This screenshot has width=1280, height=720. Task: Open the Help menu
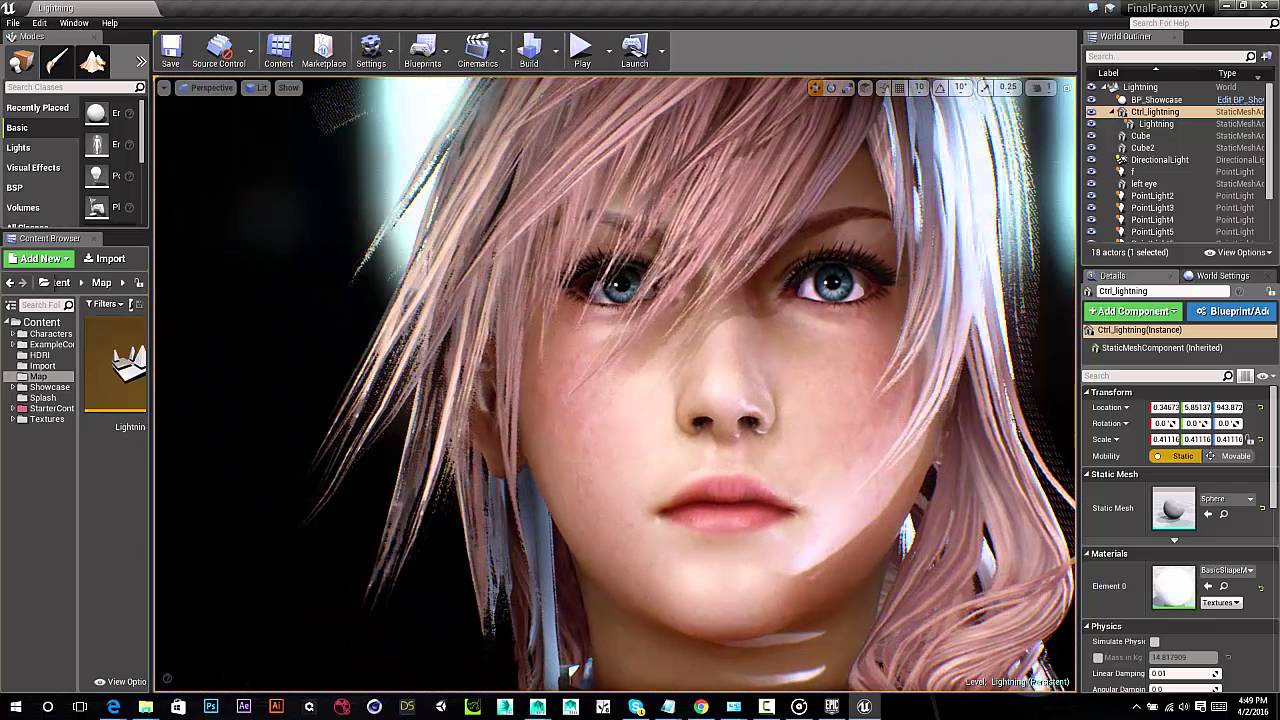tap(110, 23)
